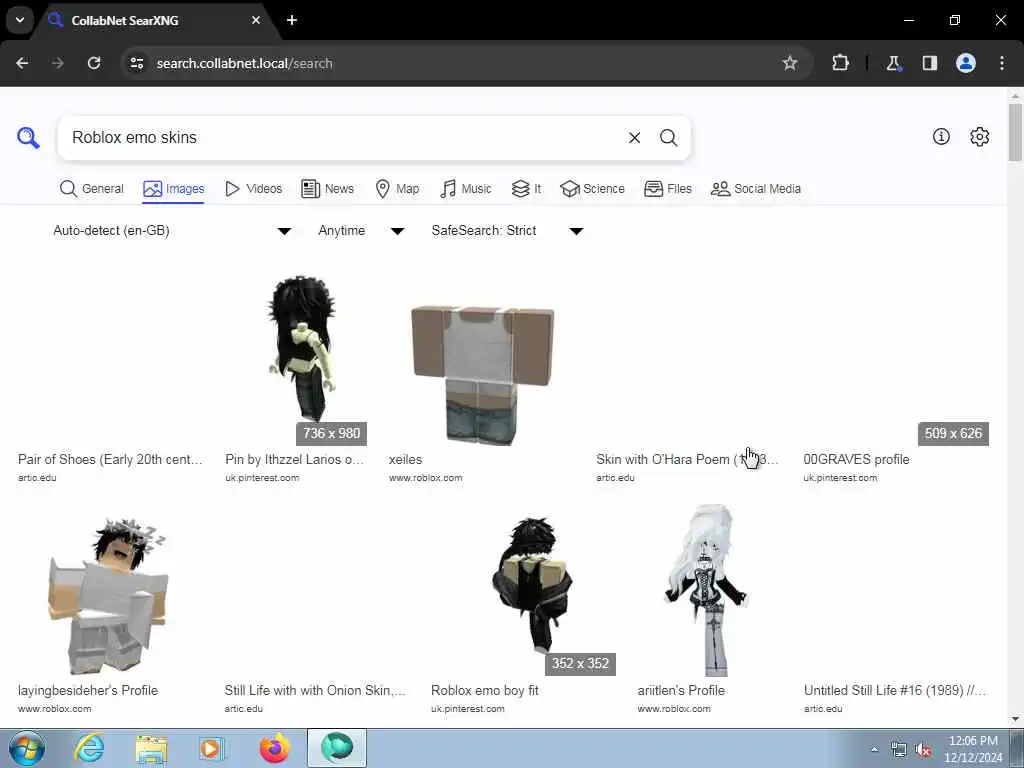Open a new browser tab
Screen dimensions: 1024x768
coord(292,20)
